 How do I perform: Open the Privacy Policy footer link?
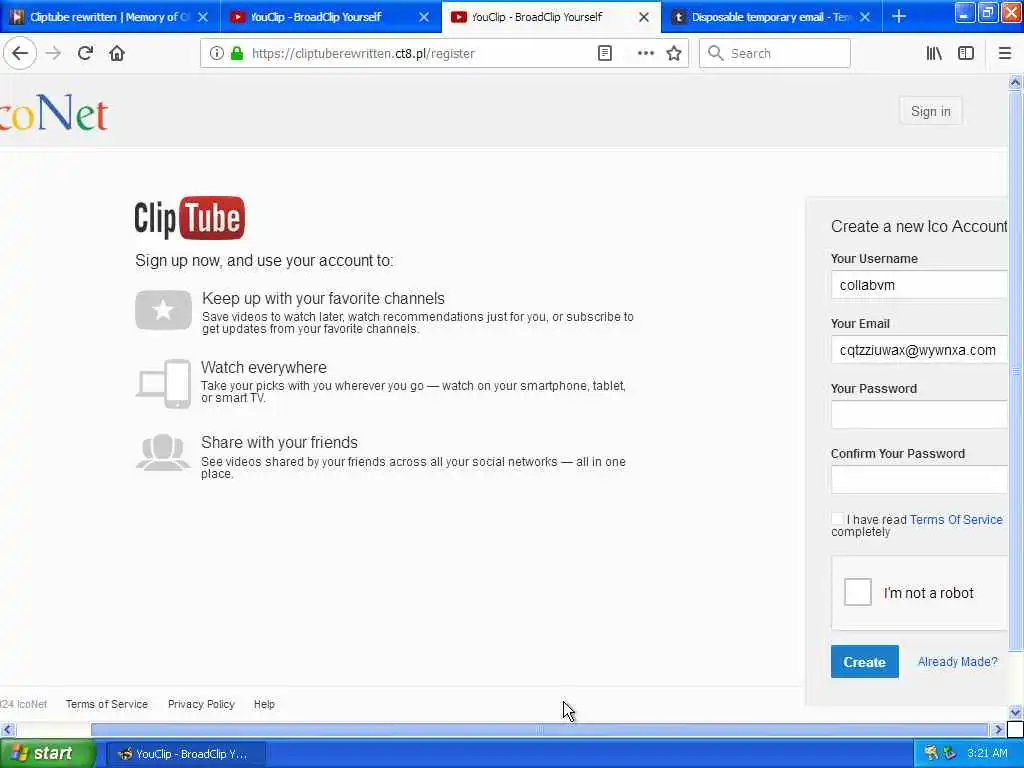pyautogui.click(x=201, y=704)
